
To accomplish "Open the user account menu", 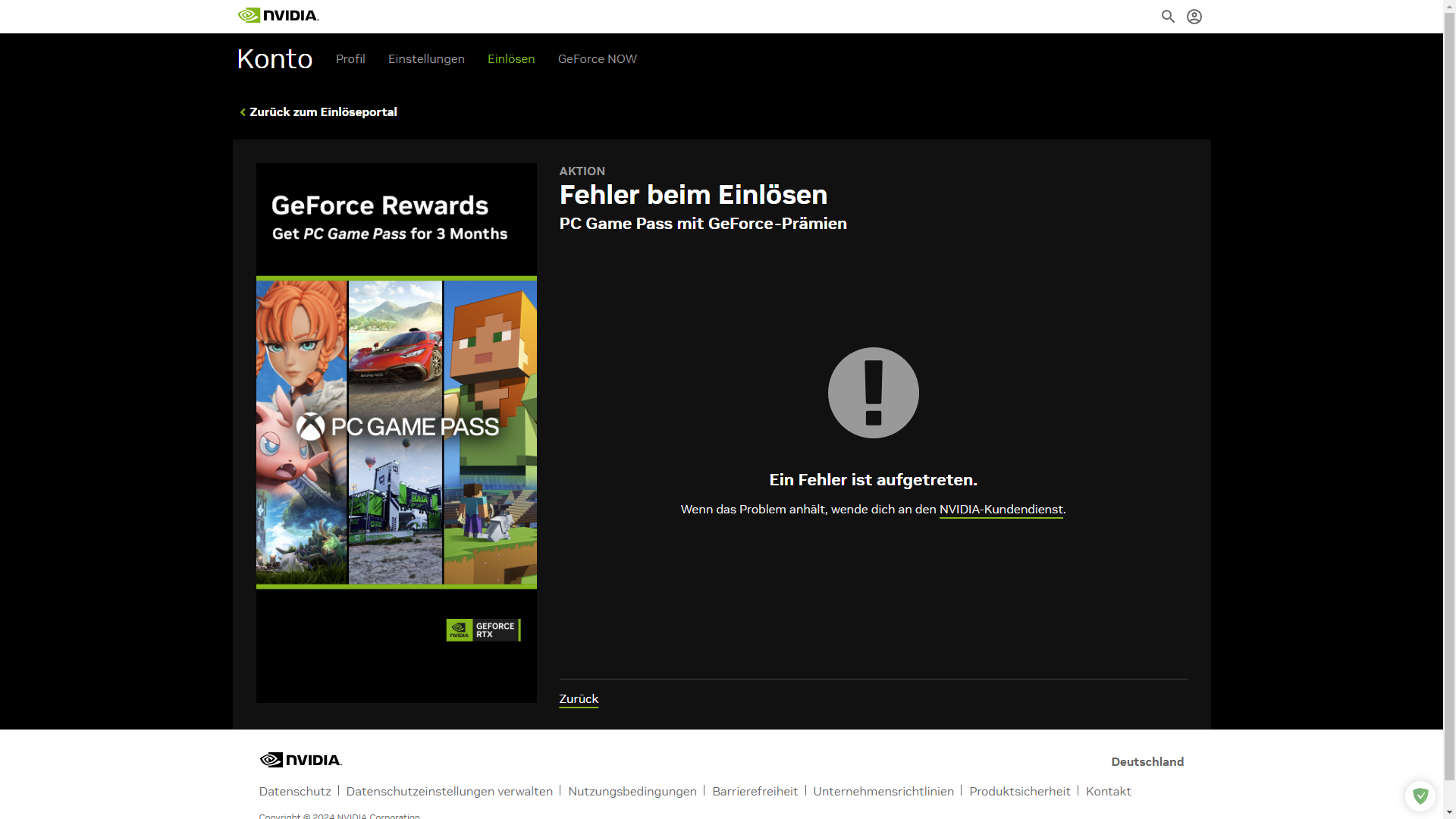I will point(1194,16).
